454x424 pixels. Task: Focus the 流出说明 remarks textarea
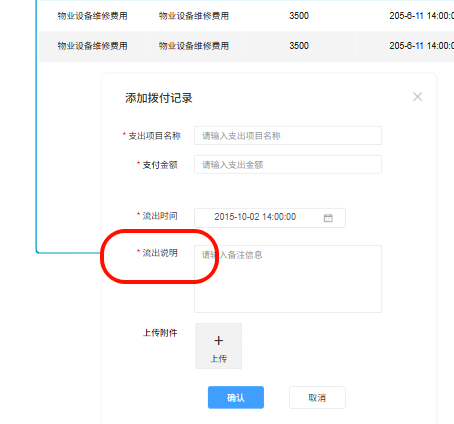coord(288,279)
